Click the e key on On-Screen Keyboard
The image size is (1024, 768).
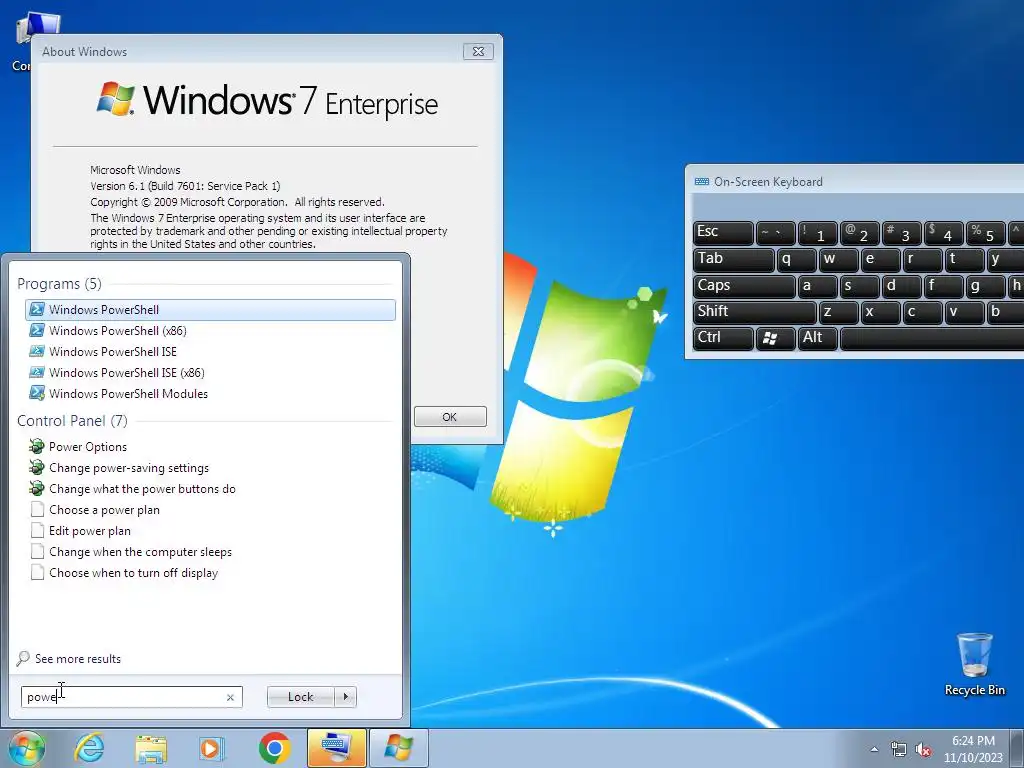click(x=880, y=259)
